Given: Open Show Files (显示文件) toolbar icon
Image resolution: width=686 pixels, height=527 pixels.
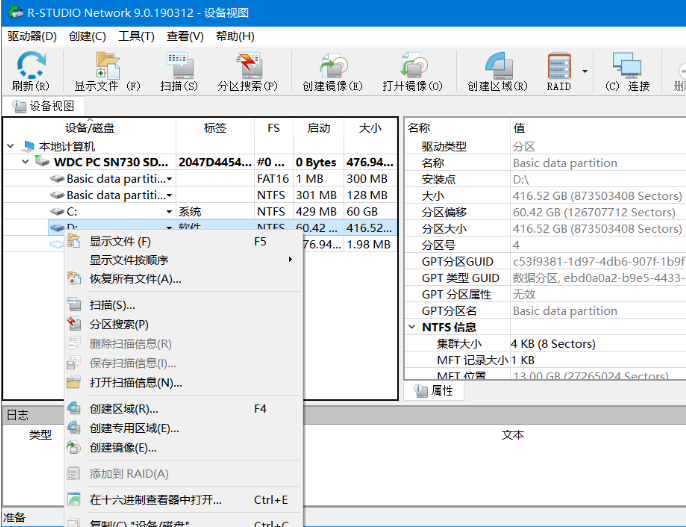Looking at the screenshot, I should pyautogui.click(x=107, y=71).
